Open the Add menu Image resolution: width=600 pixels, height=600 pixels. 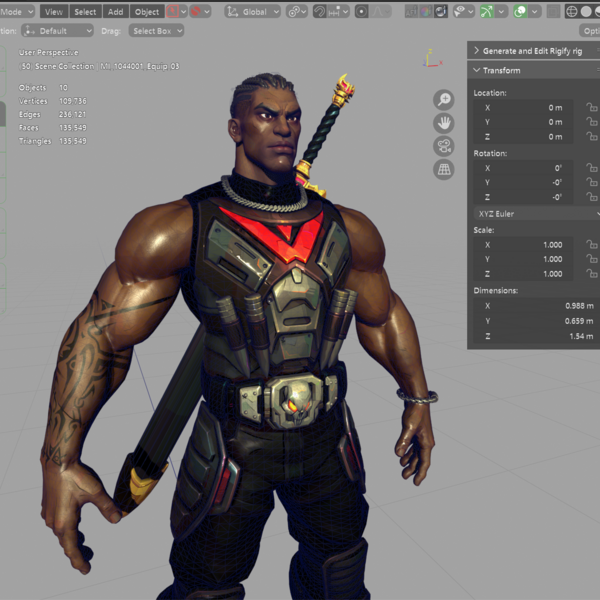116,12
